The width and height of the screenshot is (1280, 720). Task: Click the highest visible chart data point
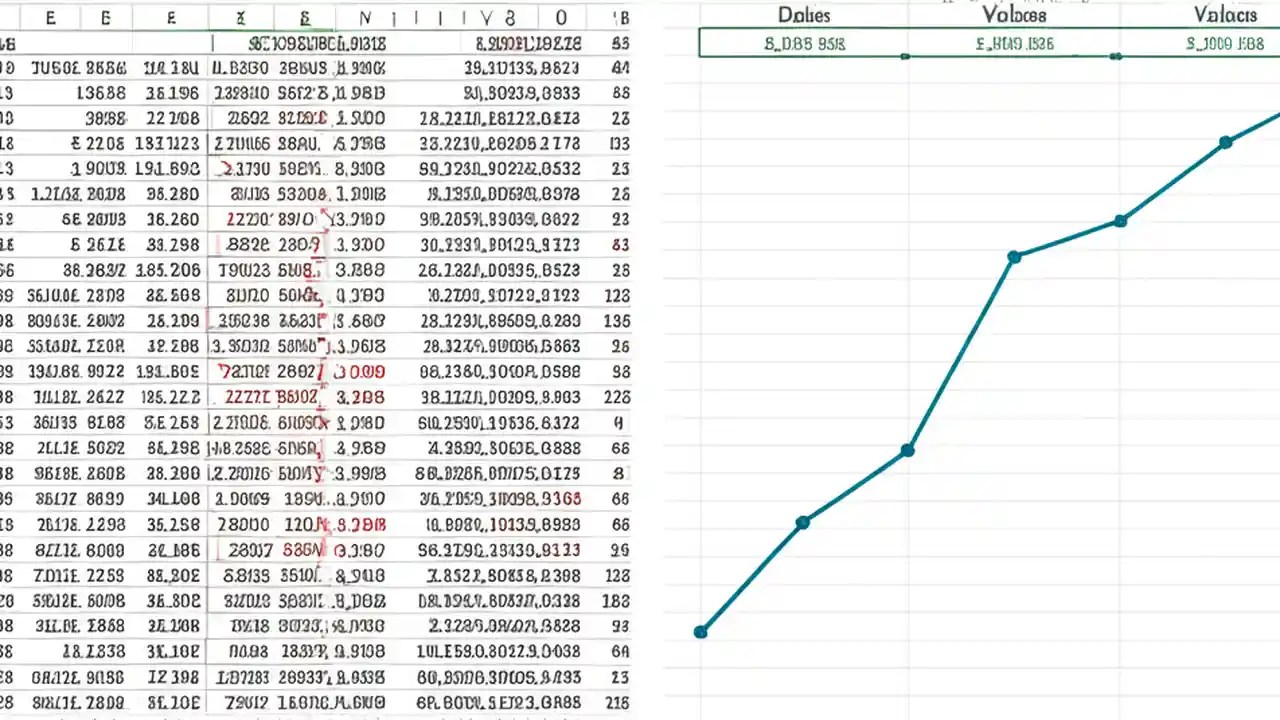point(1225,143)
